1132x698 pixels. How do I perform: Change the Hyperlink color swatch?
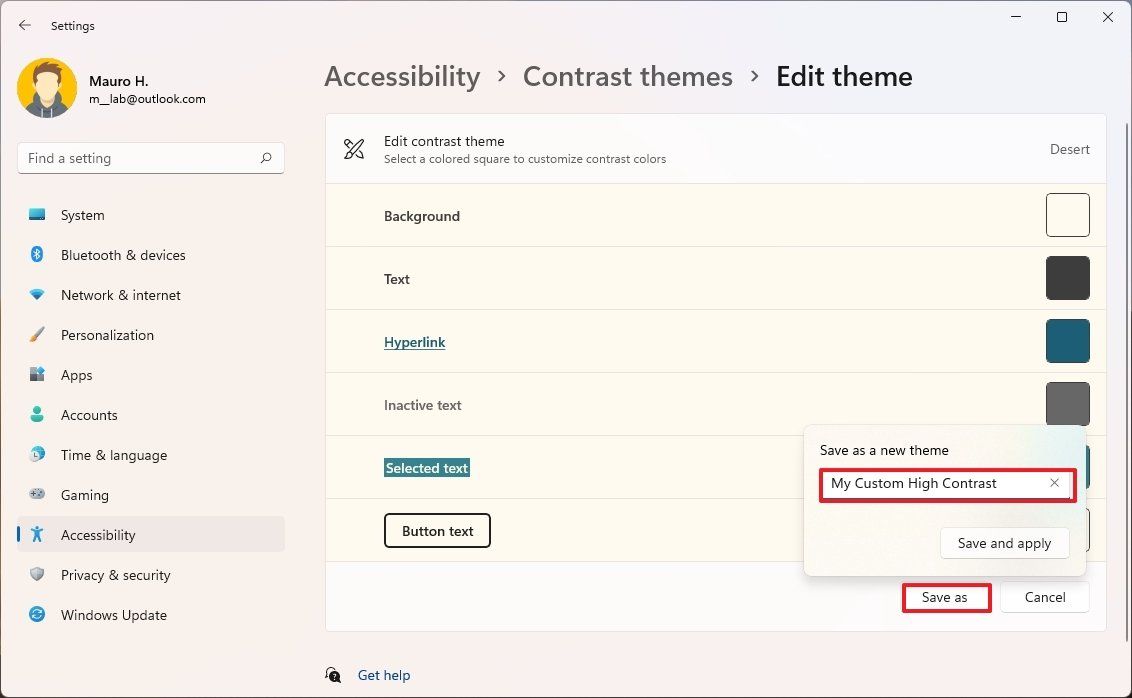click(1067, 341)
